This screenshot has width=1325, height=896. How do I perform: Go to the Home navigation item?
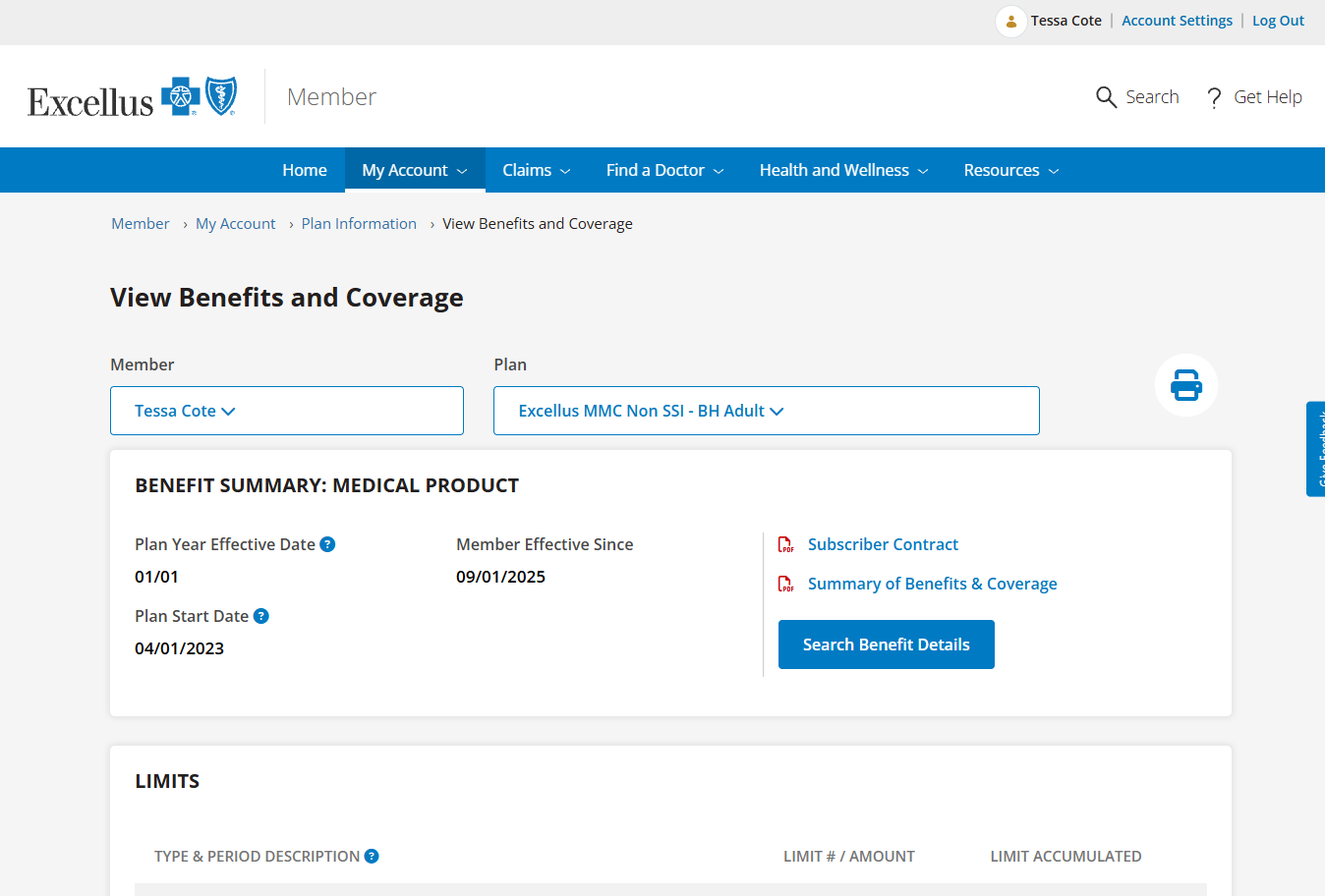tap(305, 170)
